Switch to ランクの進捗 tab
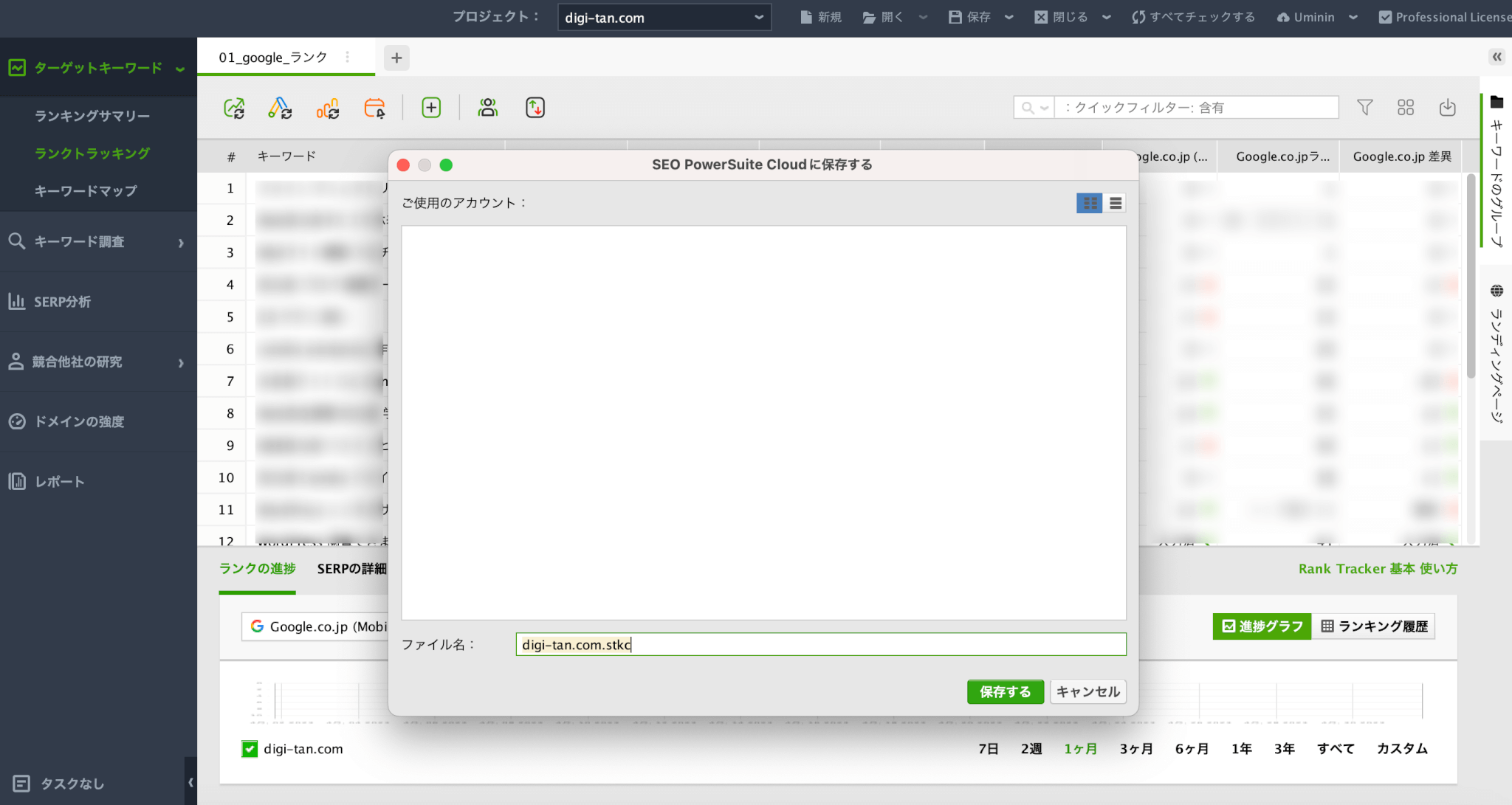This screenshot has width=1512, height=805. point(257,568)
